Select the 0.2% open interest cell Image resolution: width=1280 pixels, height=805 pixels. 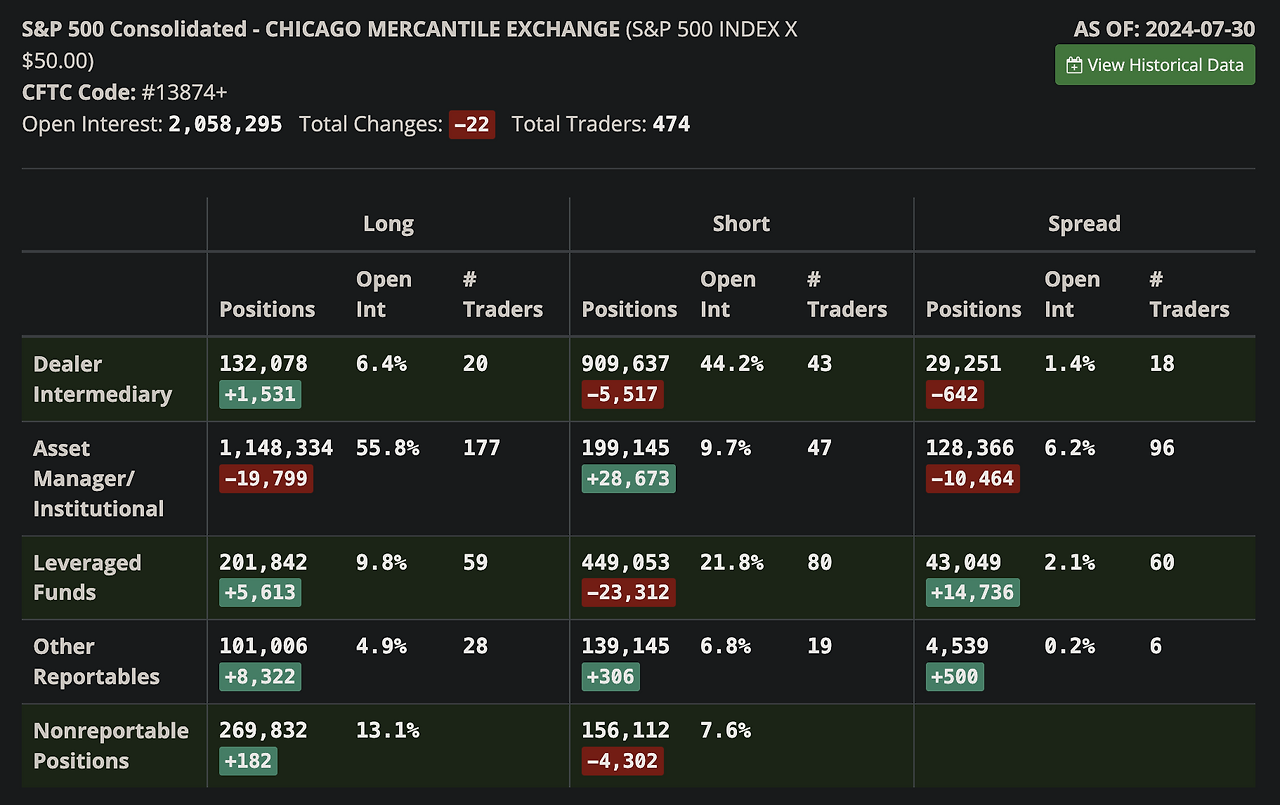(x=1070, y=646)
